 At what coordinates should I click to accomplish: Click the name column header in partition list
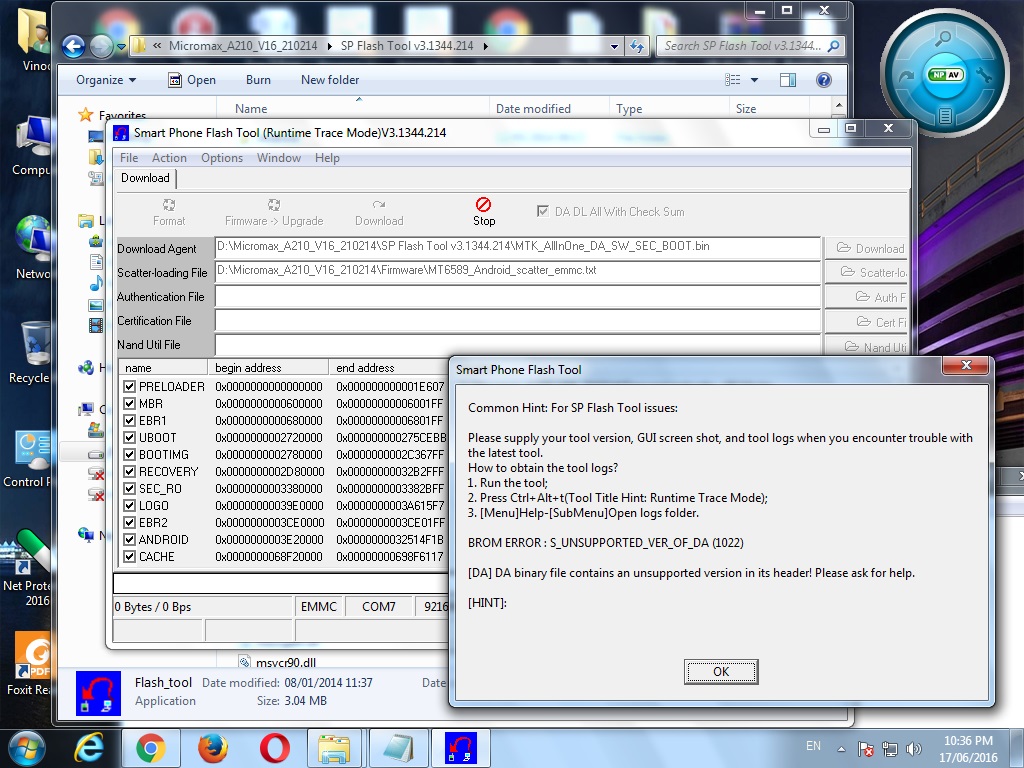pos(163,368)
